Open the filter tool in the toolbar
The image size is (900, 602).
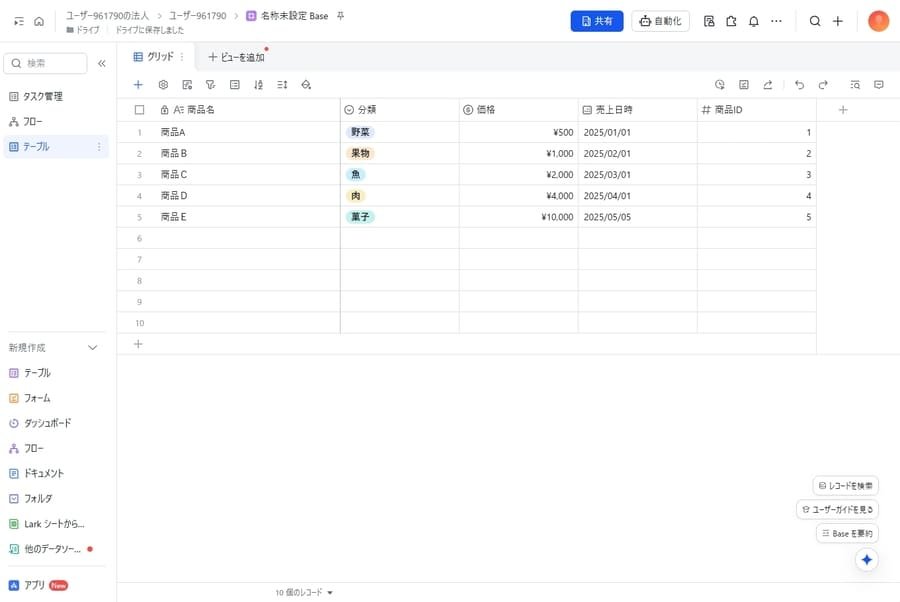tap(210, 85)
